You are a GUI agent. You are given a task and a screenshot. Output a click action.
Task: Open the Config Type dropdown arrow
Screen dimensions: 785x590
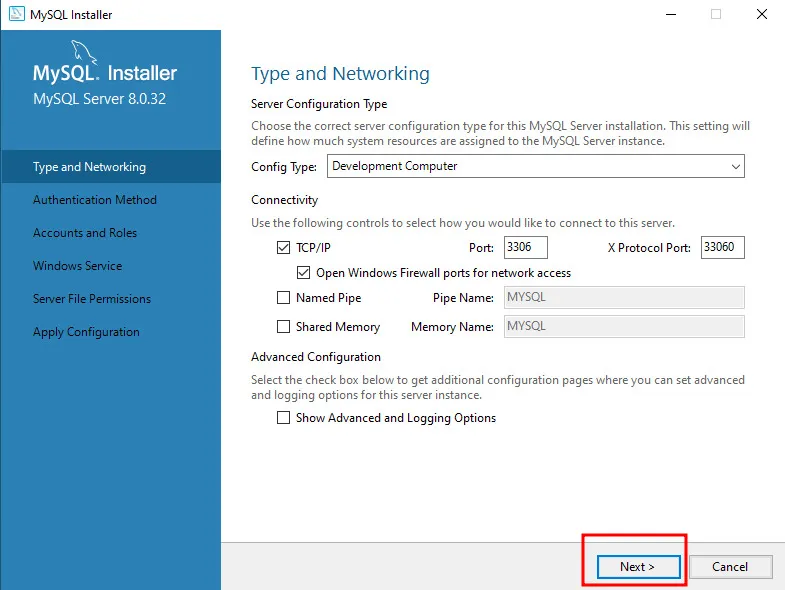(735, 166)
